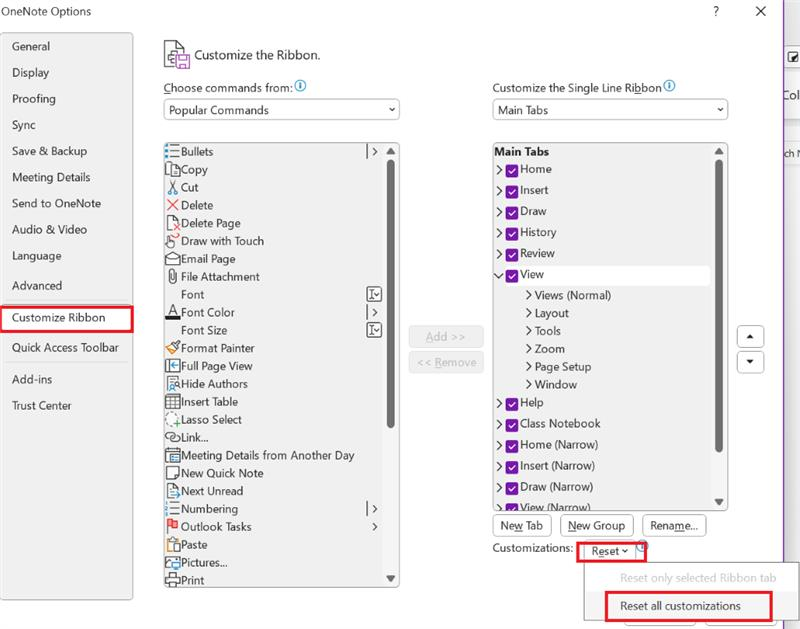Open the Popular Commands dropdown
The height and width of the screenshot is (629, 800).
281,110
